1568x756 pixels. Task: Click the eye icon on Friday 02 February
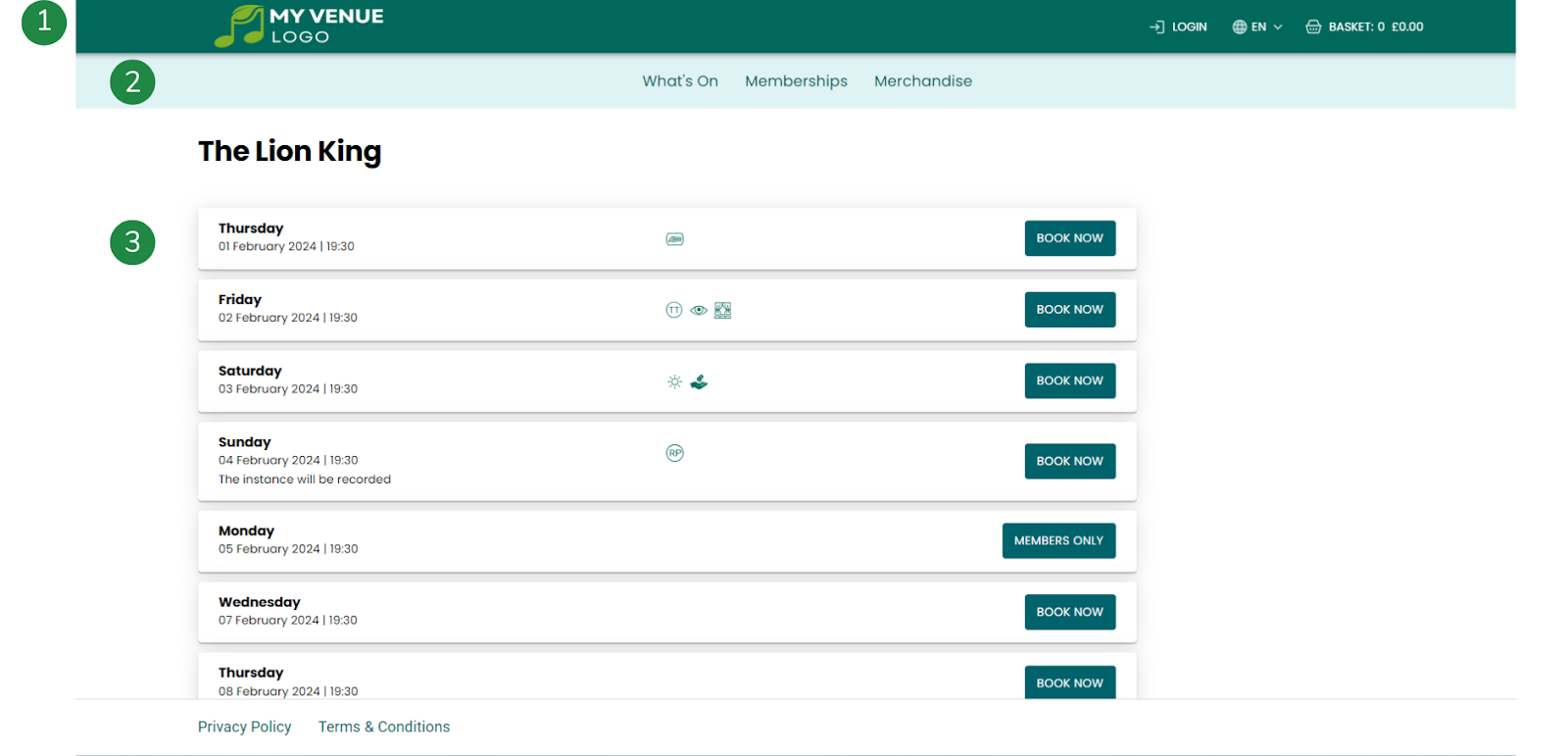[699, 310]
